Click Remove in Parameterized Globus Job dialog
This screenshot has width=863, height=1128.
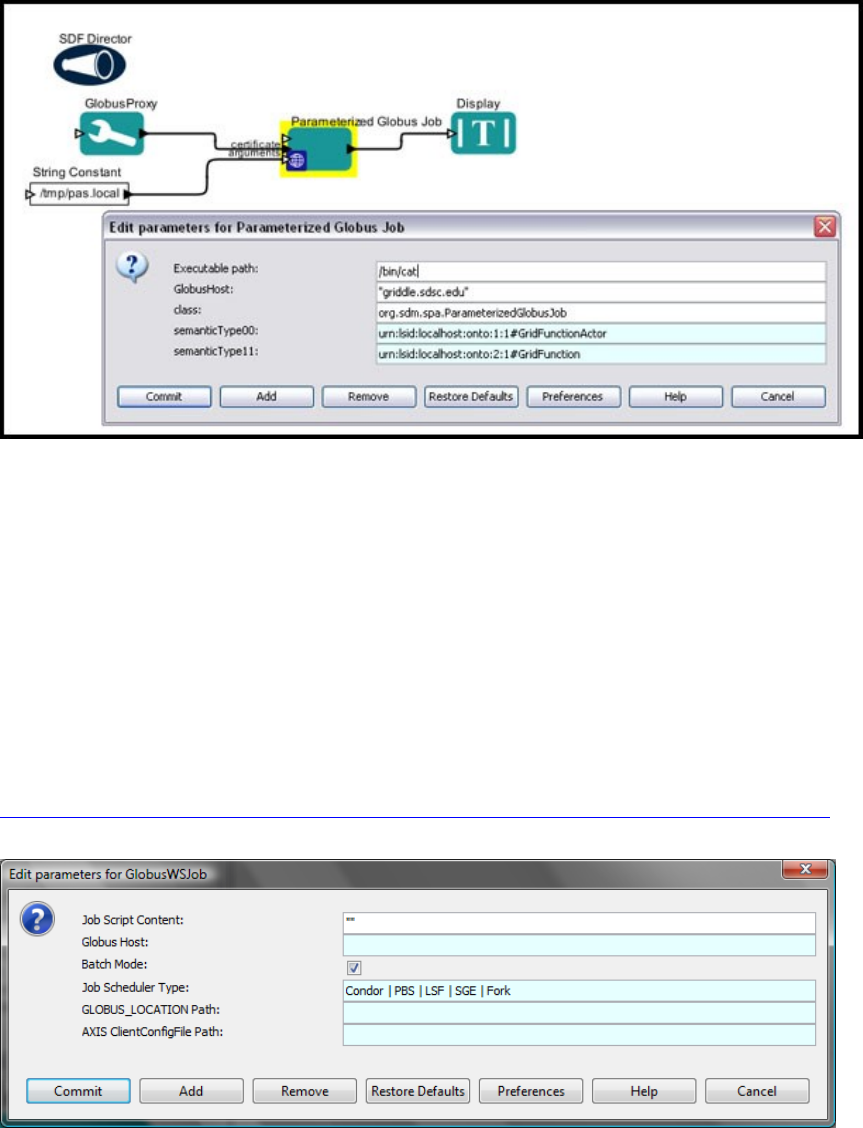369,397
